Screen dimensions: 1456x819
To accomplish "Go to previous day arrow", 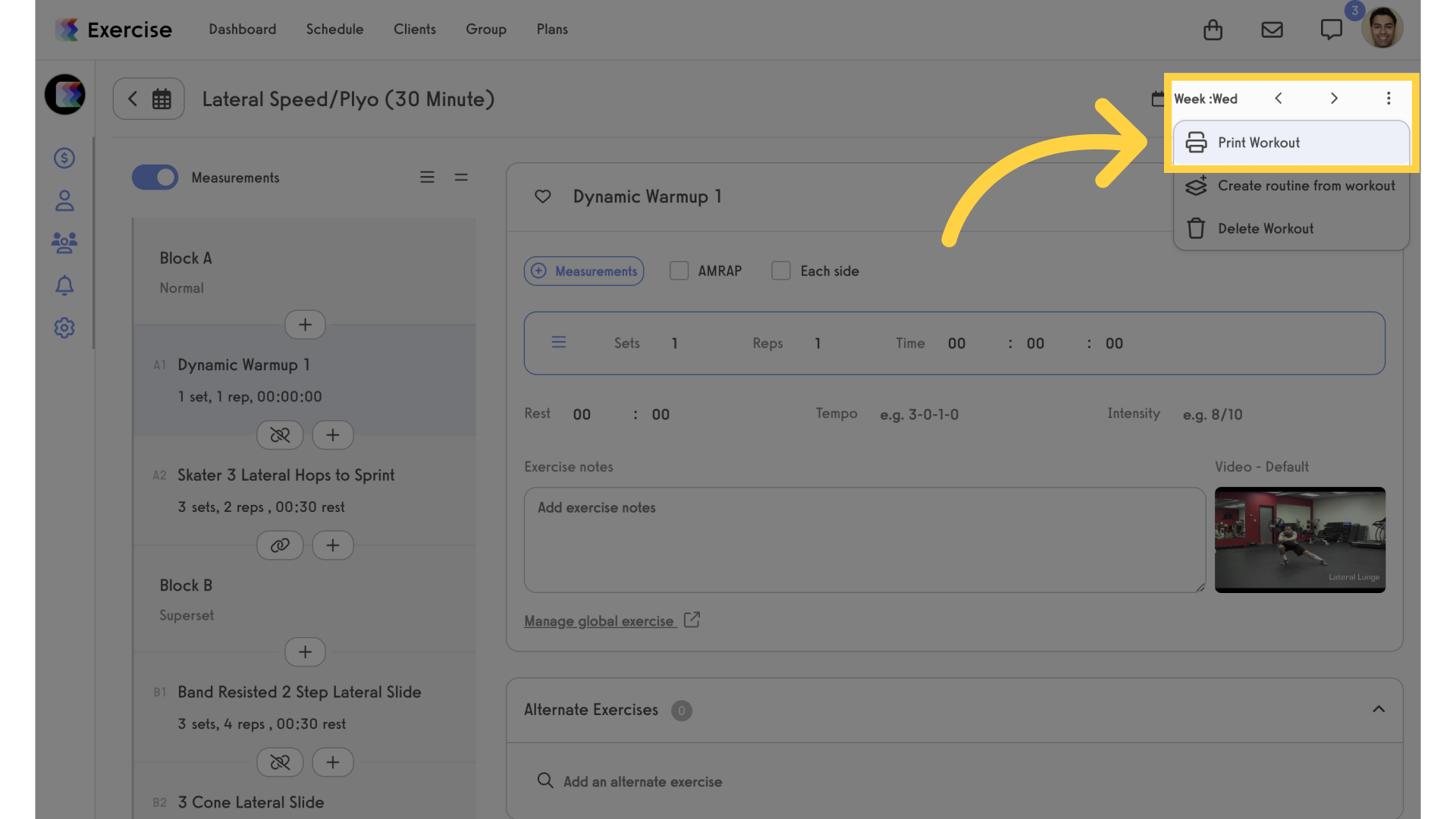I will click(x=1279, y=99).
